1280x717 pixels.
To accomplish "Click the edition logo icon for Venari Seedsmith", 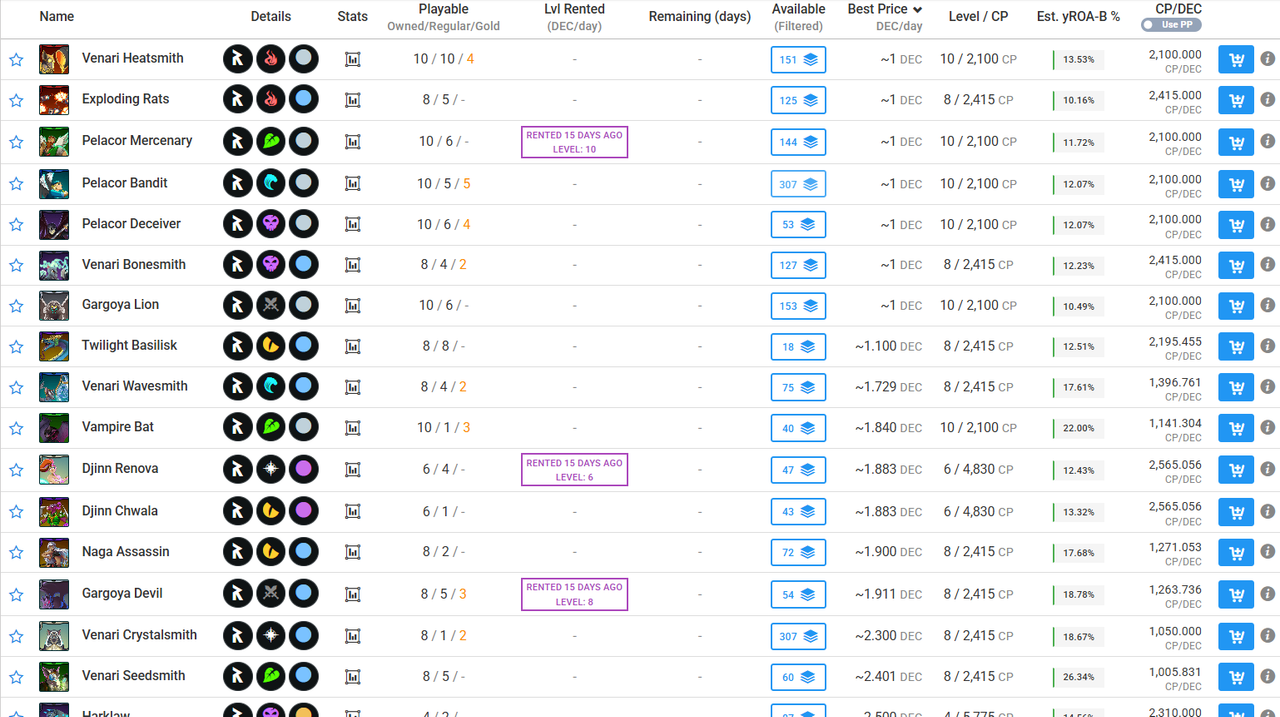I will tap(238, 677).
